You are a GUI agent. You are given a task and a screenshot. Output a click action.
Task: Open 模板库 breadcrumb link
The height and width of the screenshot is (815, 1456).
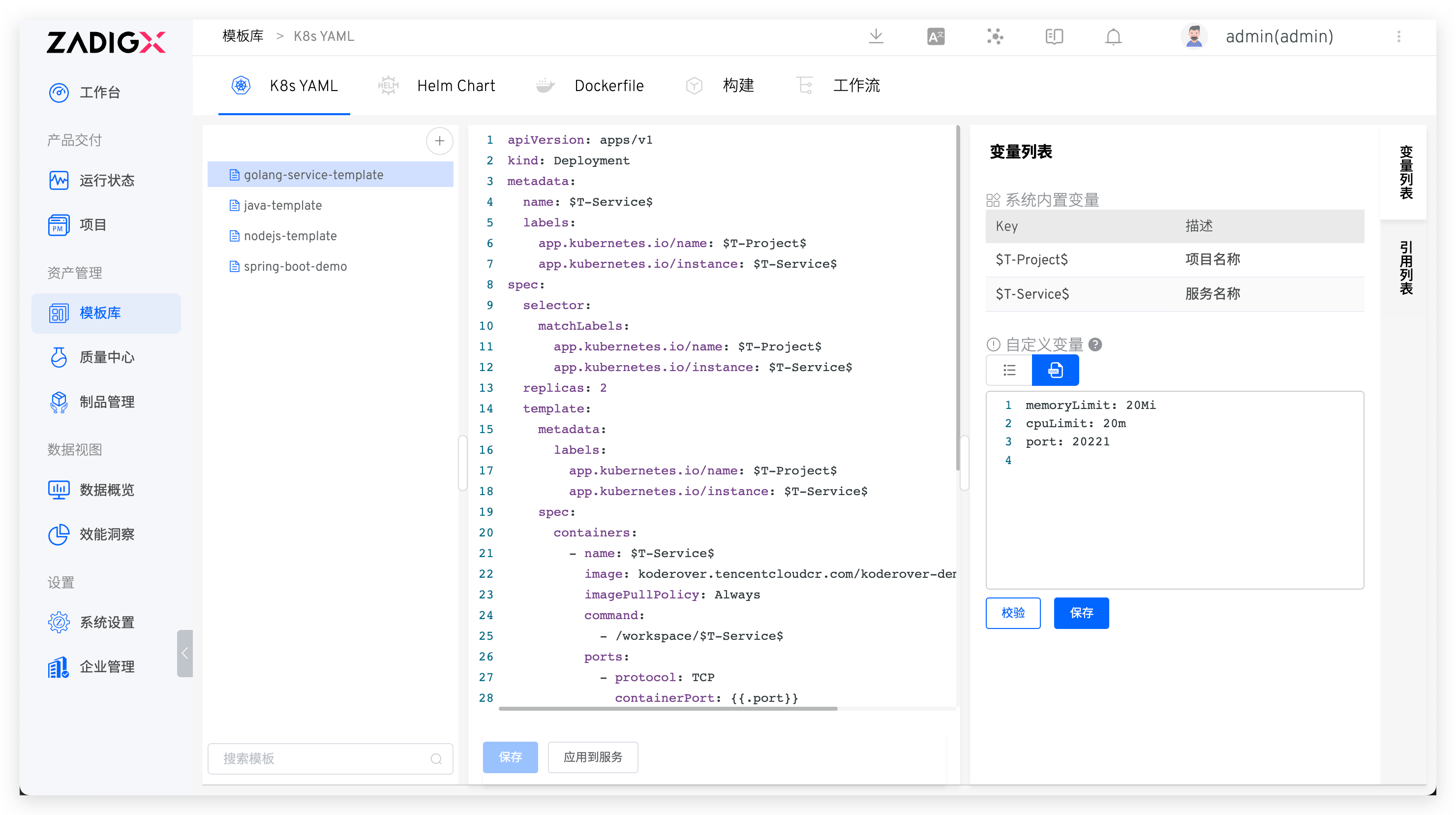click(x=243, y=35)
